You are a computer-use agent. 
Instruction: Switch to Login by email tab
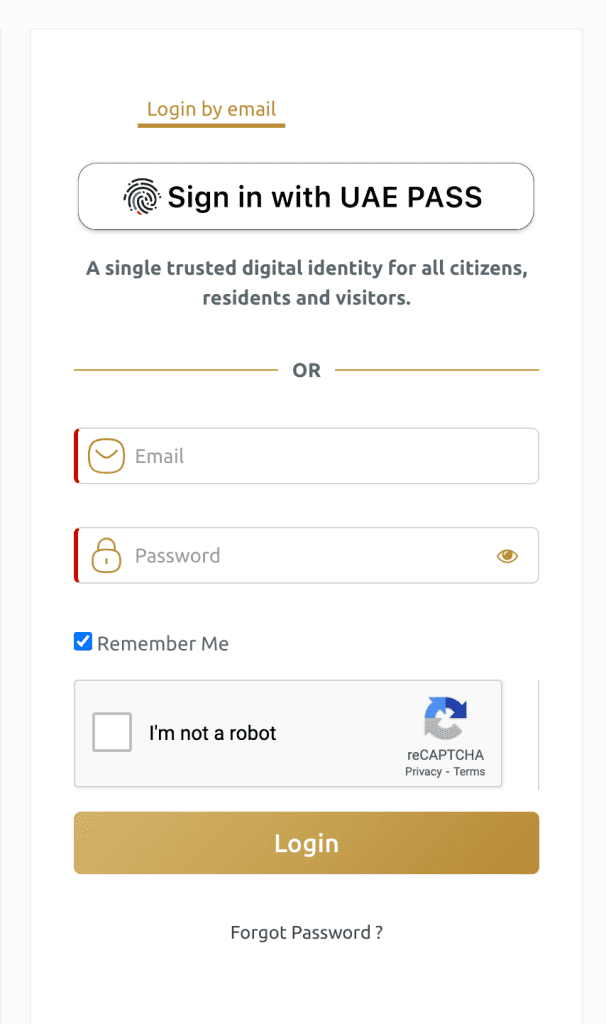pyautogui.click(x=211, y=110)
